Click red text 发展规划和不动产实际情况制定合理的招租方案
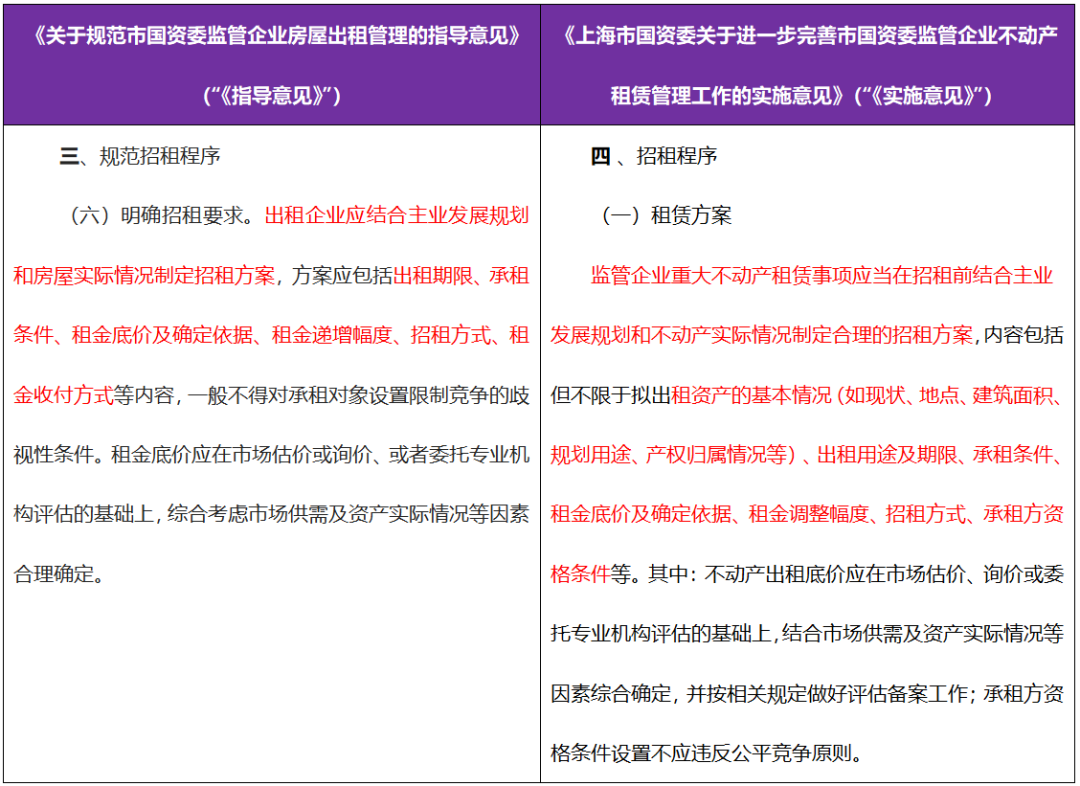 coord(761,335)
